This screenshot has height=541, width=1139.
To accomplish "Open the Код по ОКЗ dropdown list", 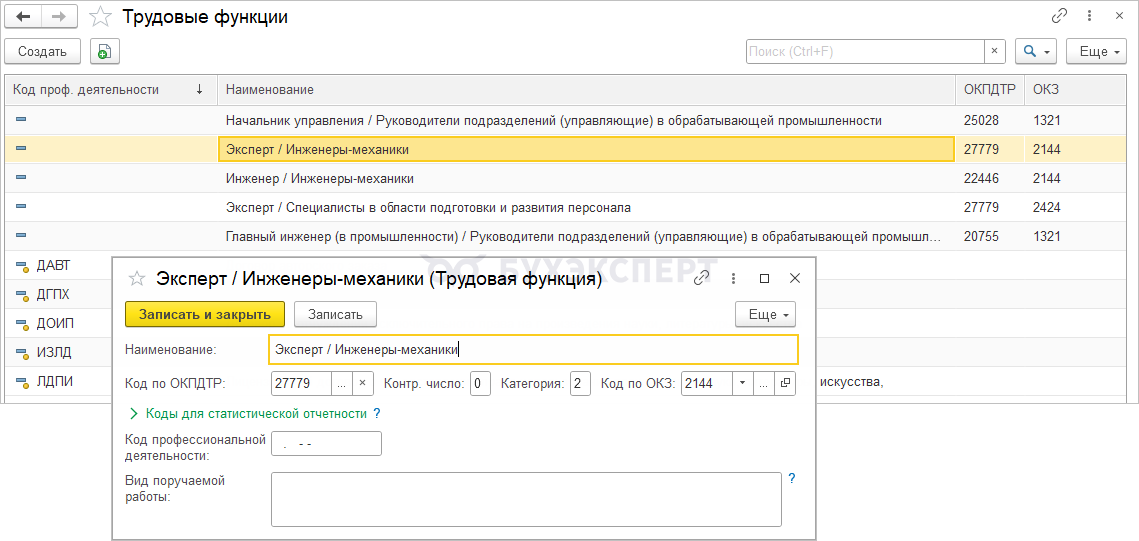I will click(742, 383).
